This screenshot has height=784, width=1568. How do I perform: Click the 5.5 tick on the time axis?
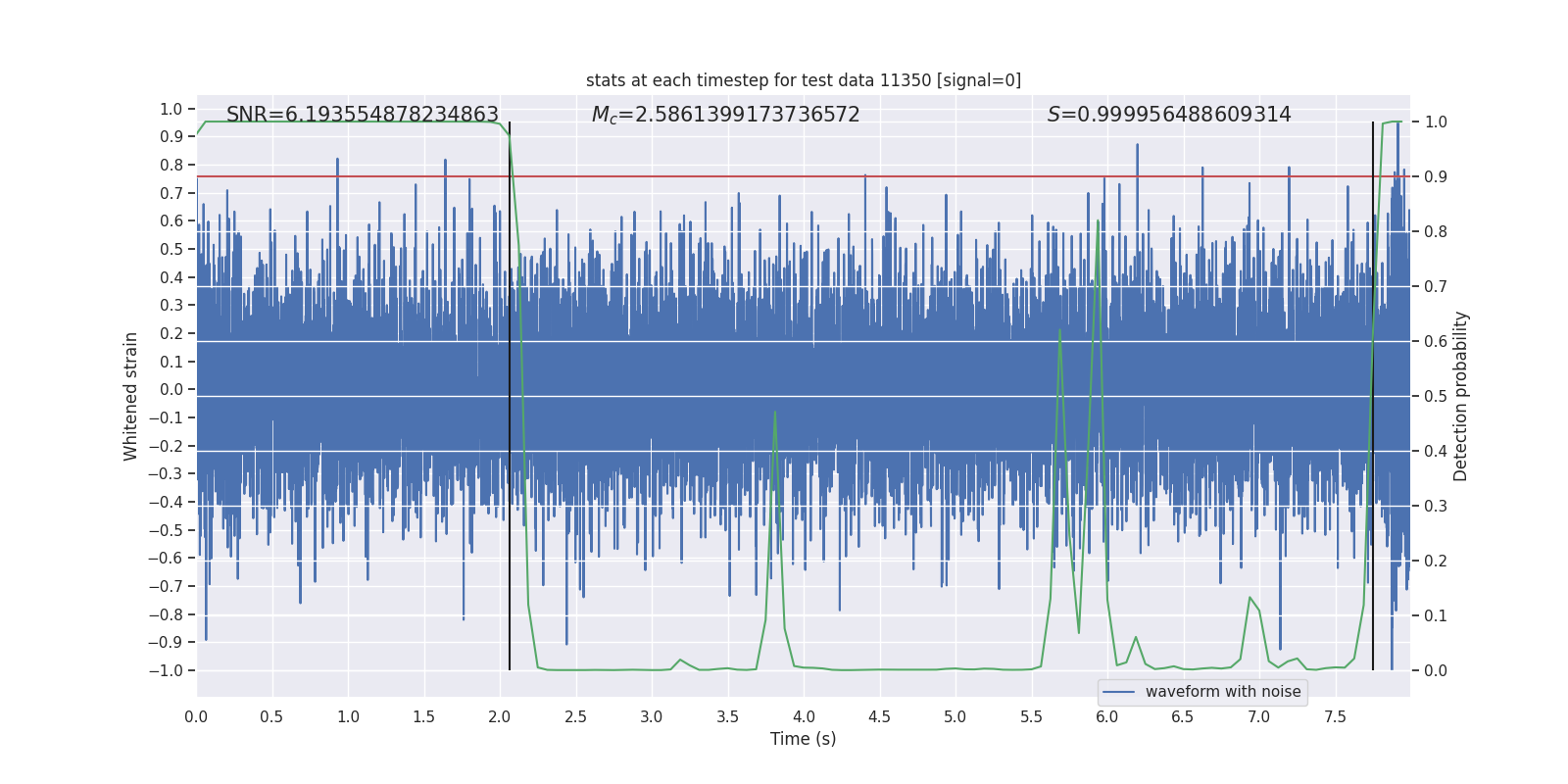[1031, 716]
